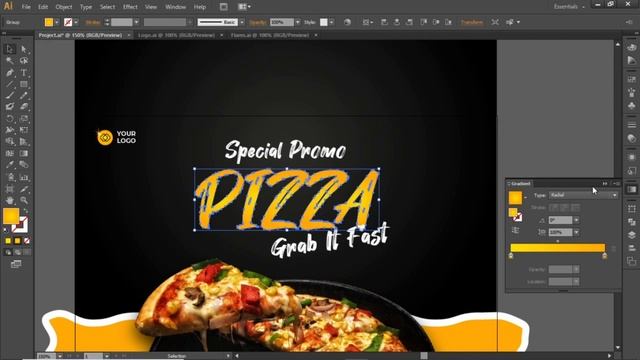Open the aspect ratio dropdown arrow

(576, 232)
